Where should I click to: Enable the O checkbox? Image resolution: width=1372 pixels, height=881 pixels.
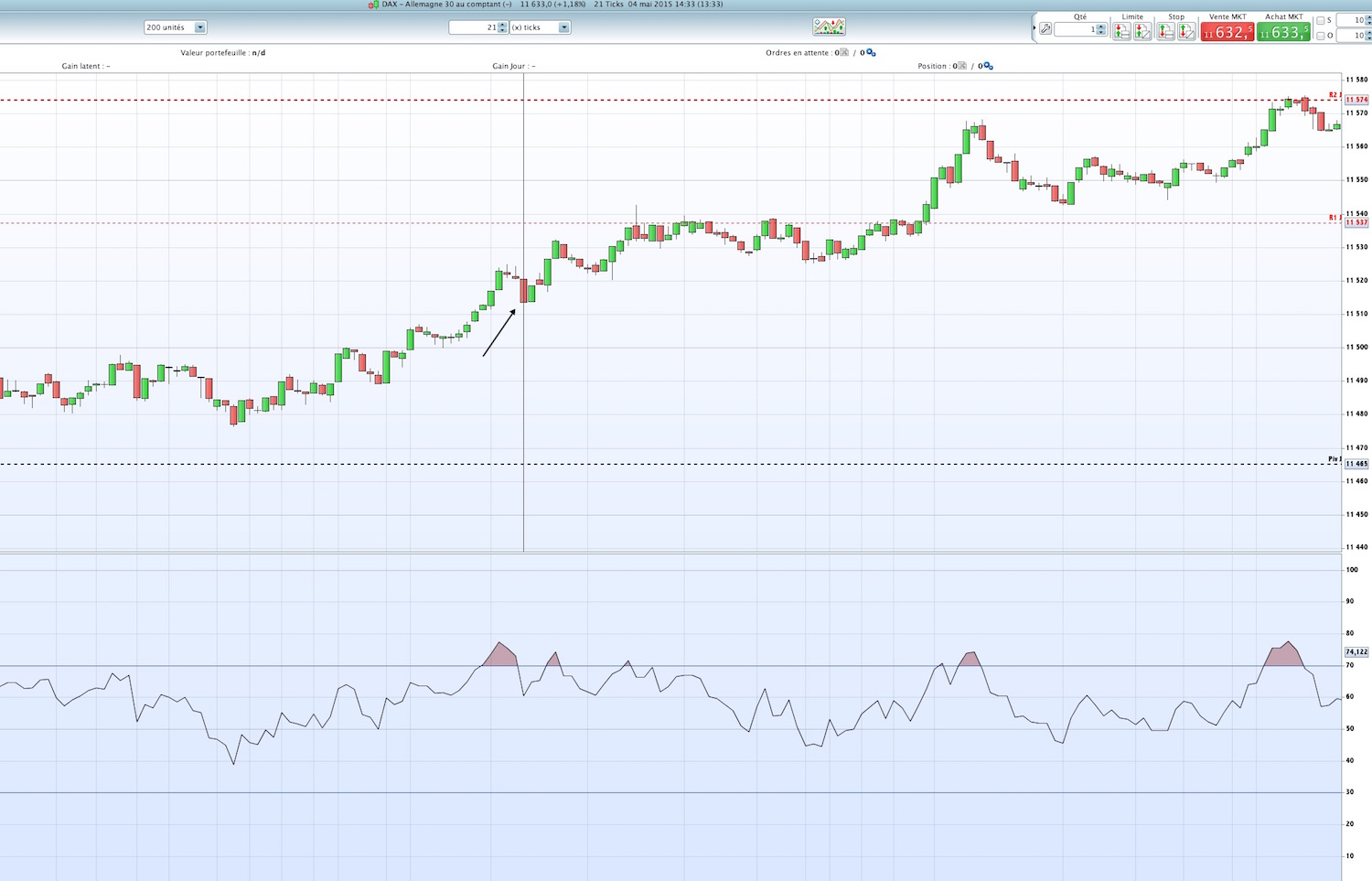click(1320, 36)
